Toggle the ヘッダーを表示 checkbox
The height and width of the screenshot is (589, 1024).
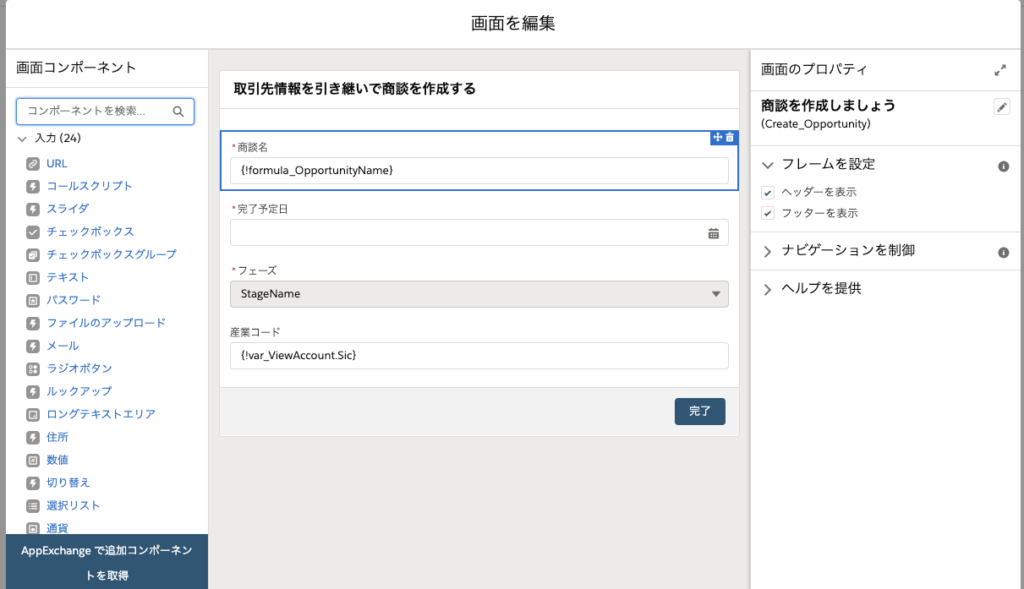click(x=768, y=193)
